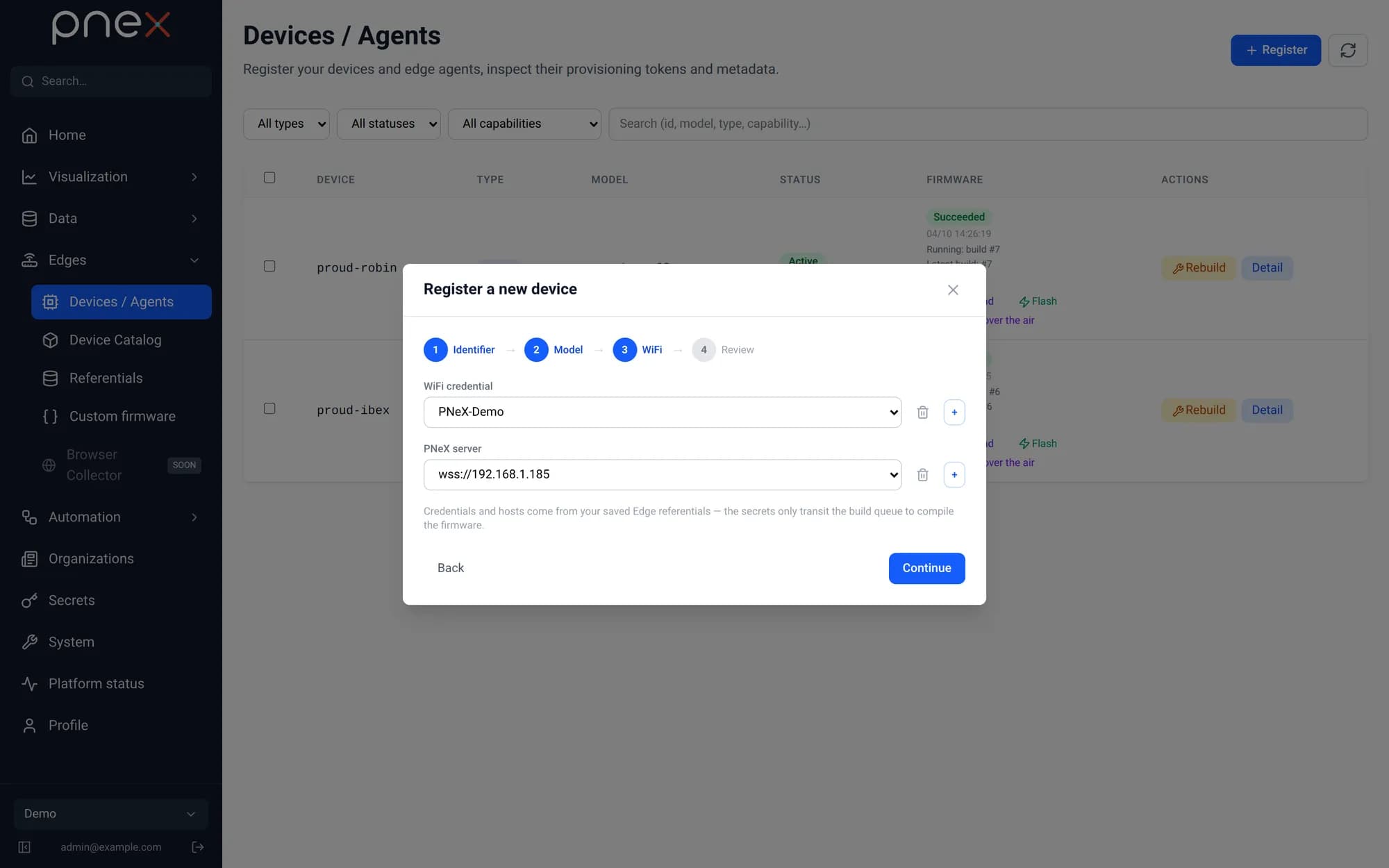Close the Register a new device dialog
Viewport: 1389px width, 868px height.
pyautogui.click(x=953, y=290)
